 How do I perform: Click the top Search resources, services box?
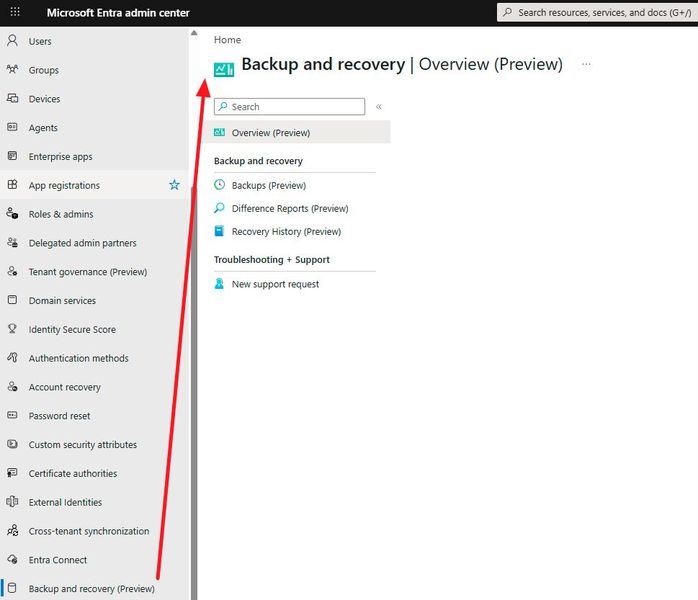coord(597,12)
